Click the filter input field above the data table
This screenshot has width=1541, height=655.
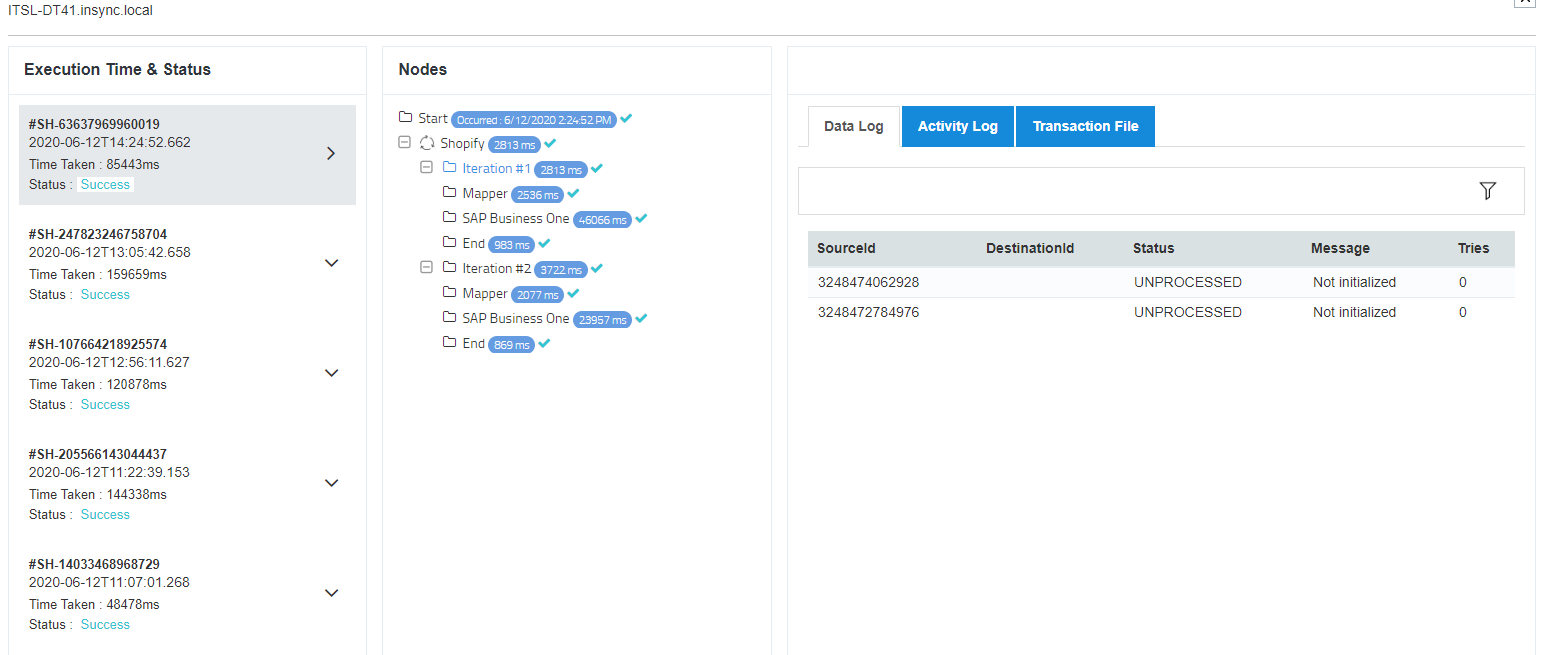pyautogui.click(x=1100, y=190)
